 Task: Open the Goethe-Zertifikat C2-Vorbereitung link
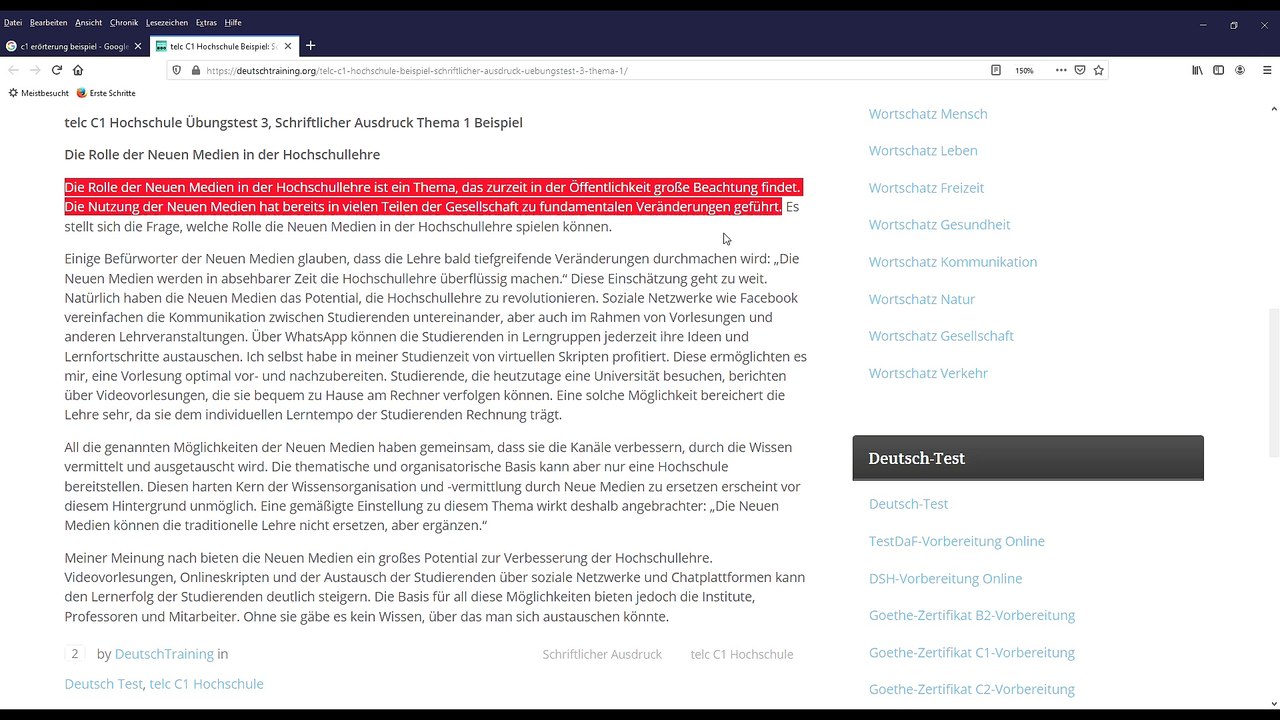click(x=972, y=689)
